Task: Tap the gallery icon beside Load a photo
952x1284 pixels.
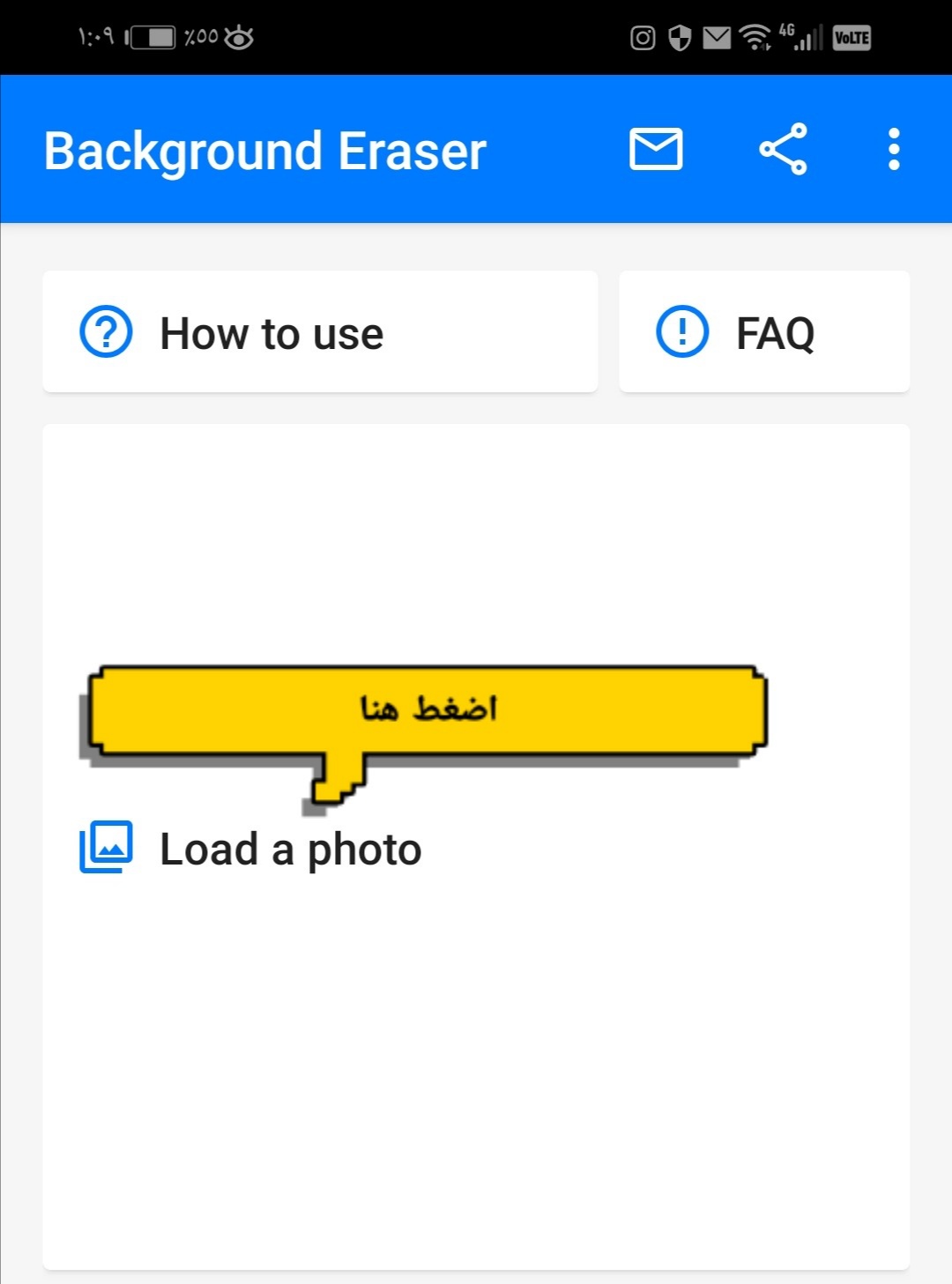Action: (106, 847)
